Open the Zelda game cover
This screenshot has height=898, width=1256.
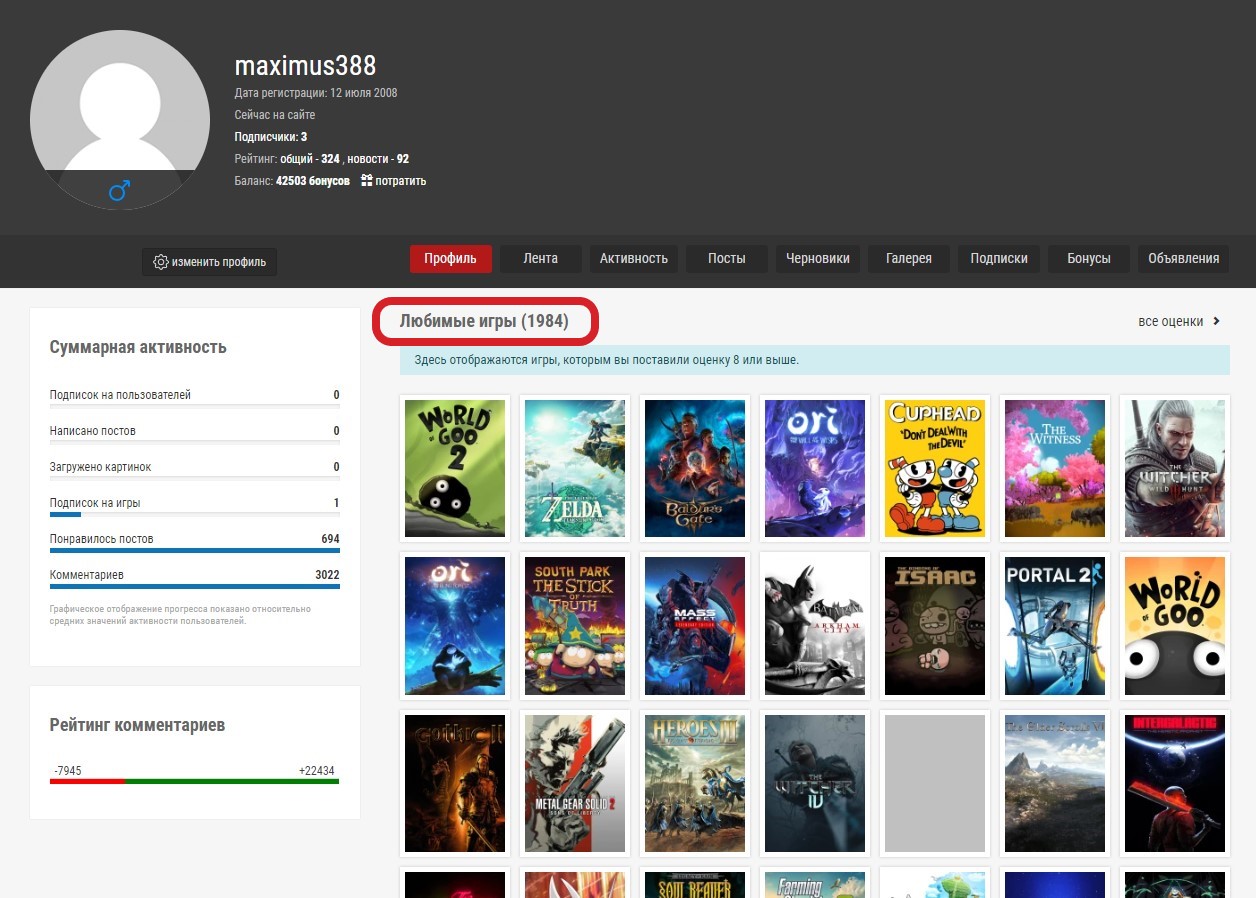575,468
